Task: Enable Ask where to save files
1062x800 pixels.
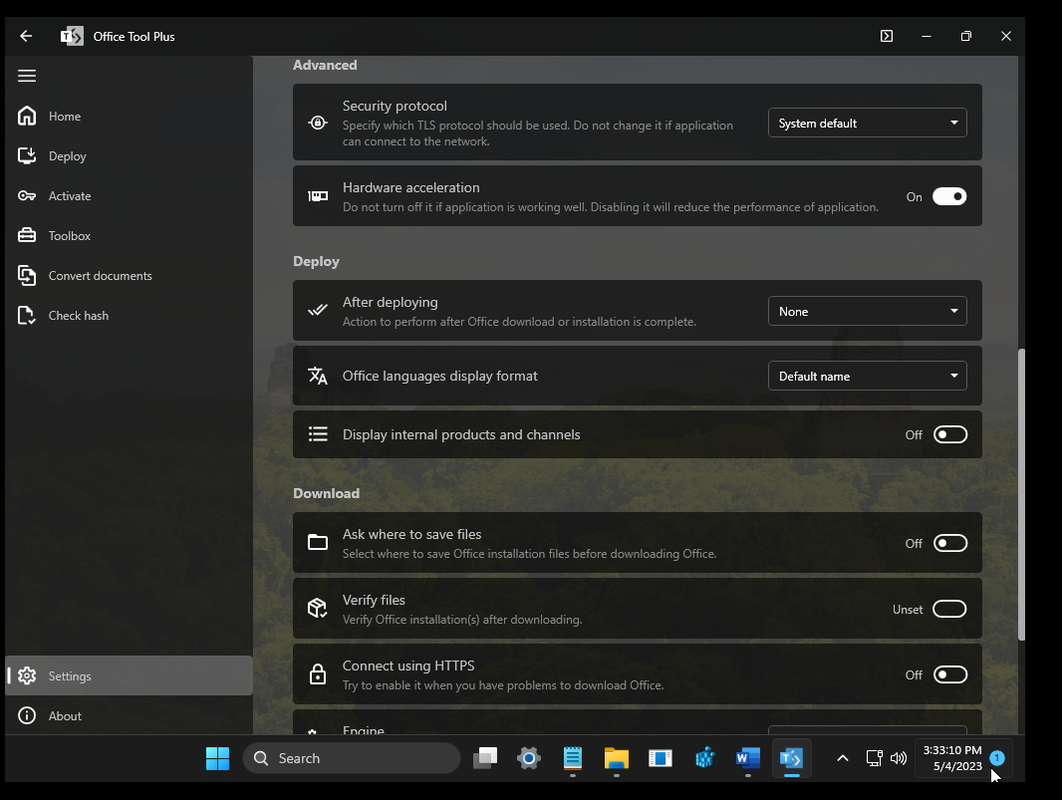Action: coord(950,543)
